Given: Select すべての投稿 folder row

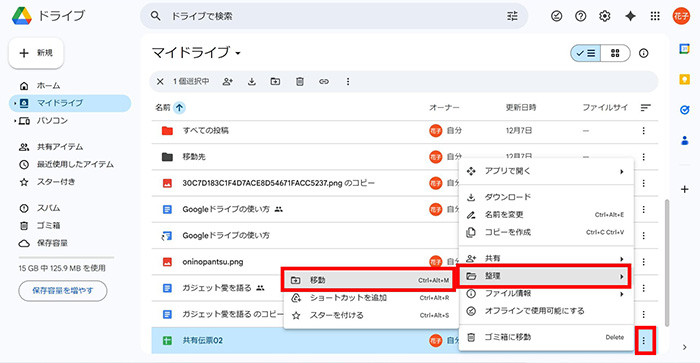Looking at the screenshot, I should coord(404,131).
